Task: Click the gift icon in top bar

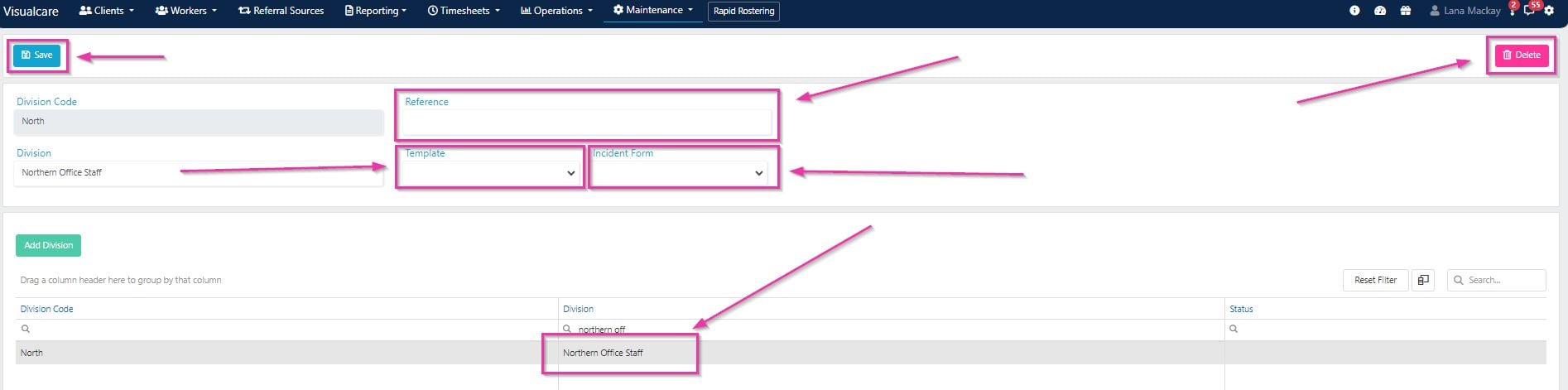Action: (x=1406, y=11)
